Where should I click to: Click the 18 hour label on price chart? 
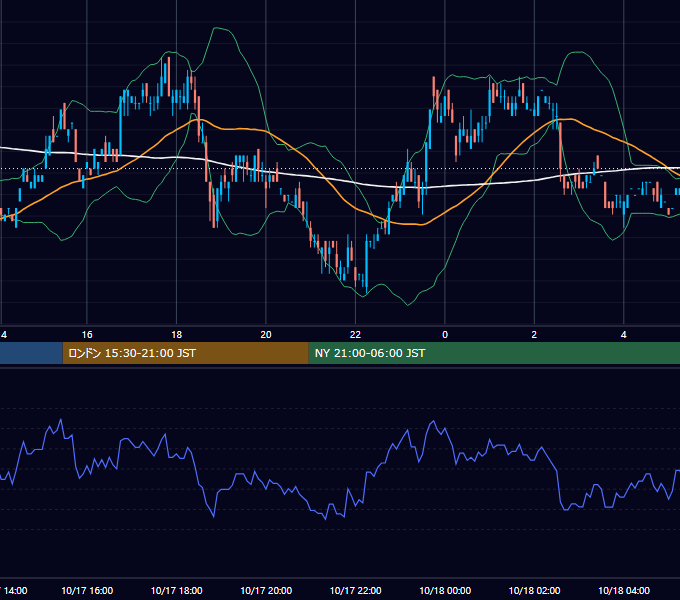[177, 335]
